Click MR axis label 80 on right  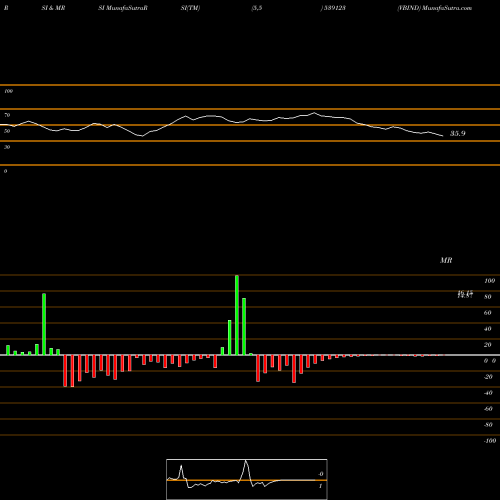(x=488, y=297)
